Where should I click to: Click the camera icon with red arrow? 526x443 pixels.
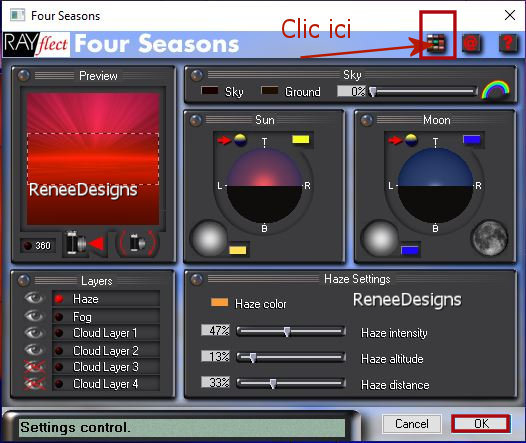[85, 243]
